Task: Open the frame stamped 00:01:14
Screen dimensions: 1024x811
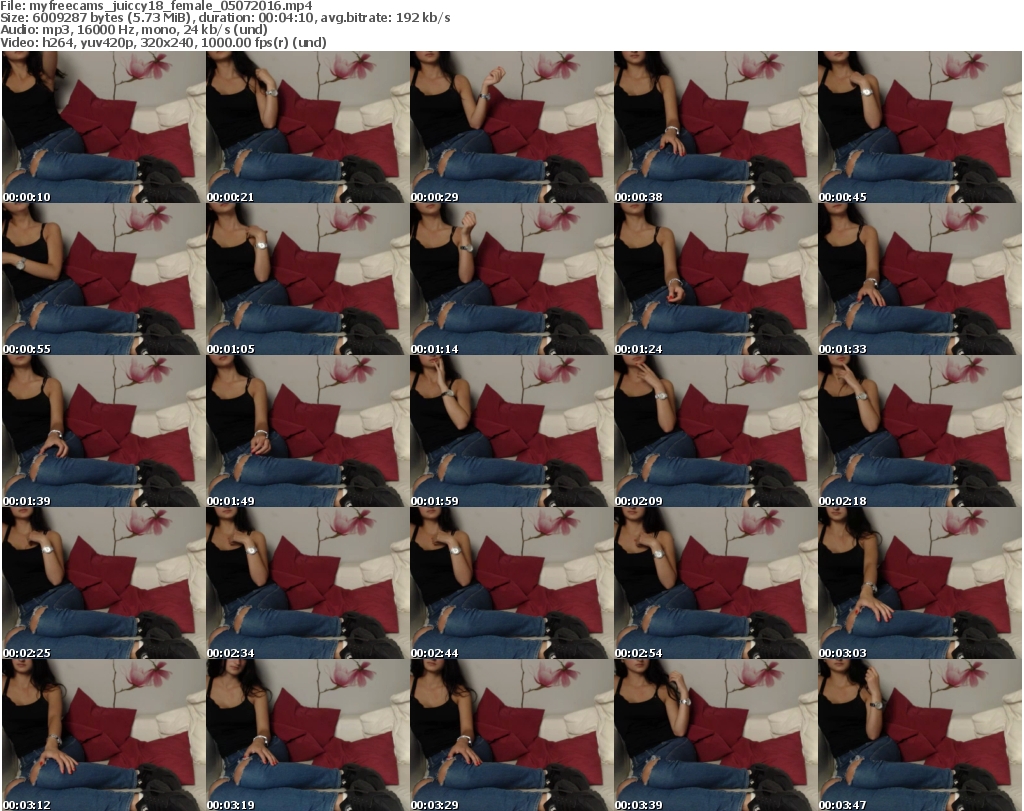Action: pyautogui.click(x=511, y=279)
